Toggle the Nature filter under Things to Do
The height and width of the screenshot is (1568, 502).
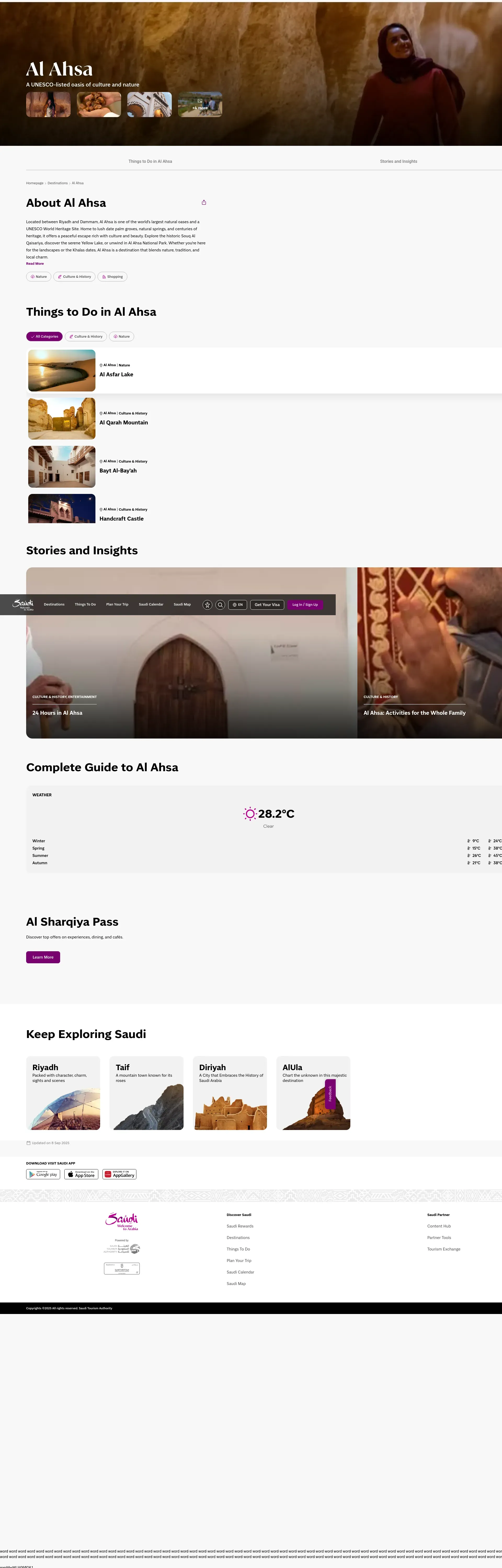[x=122, y=337]
